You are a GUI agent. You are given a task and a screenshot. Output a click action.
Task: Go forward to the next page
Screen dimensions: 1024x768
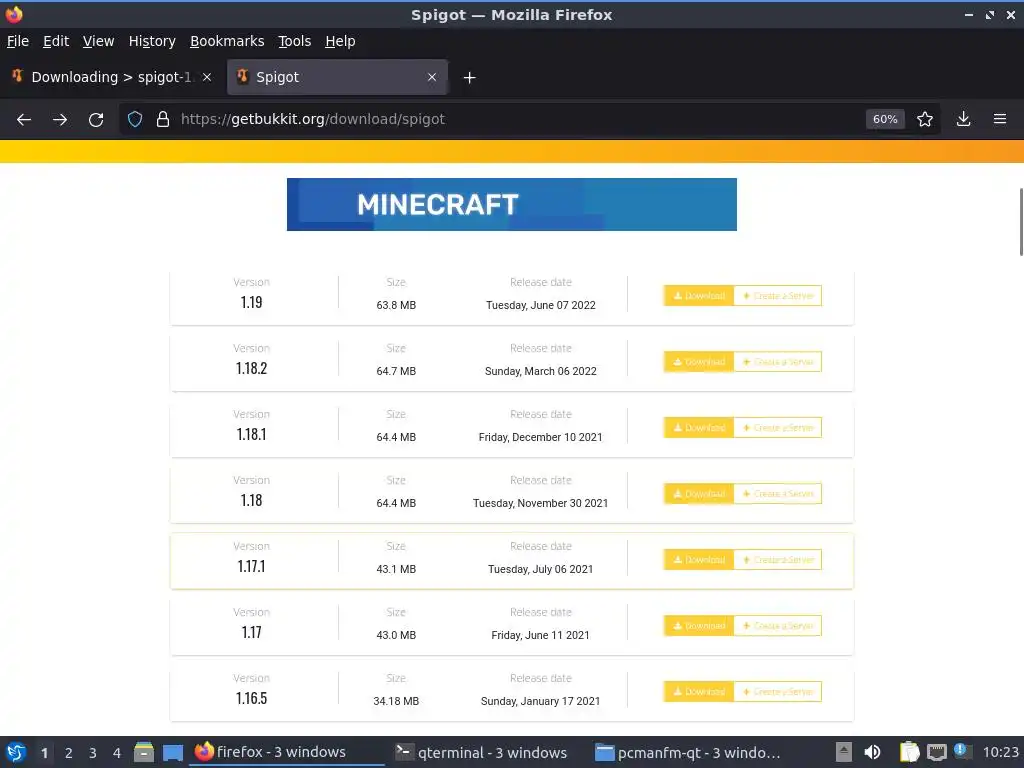pos(60,120)
